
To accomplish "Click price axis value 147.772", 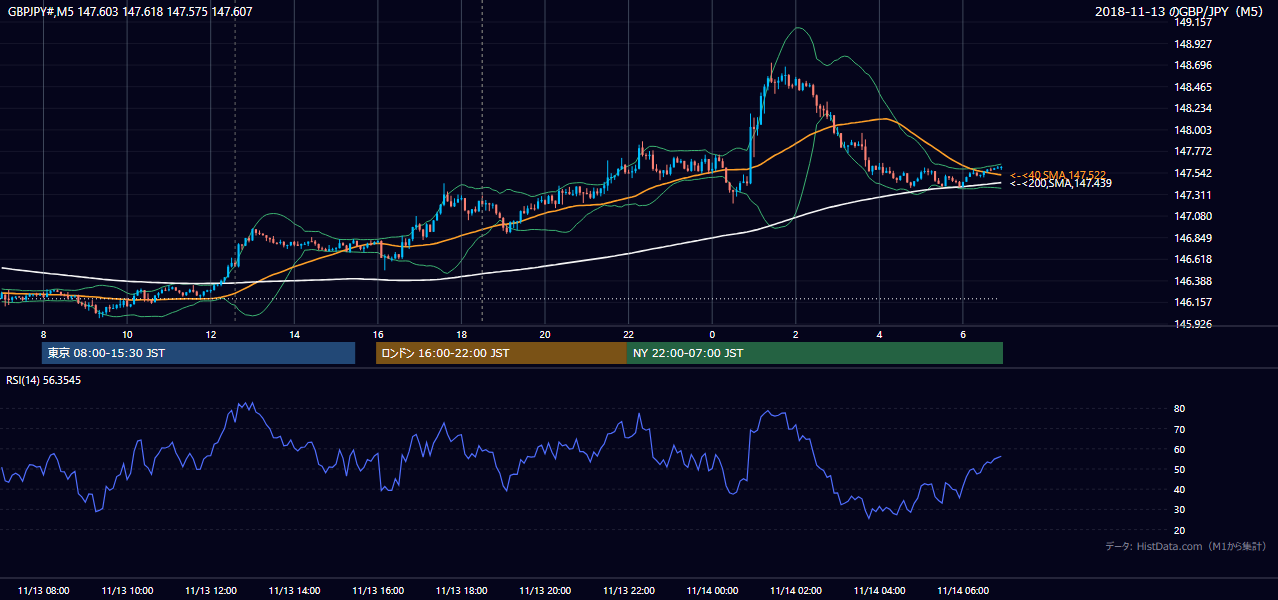I will (1193, 151).
